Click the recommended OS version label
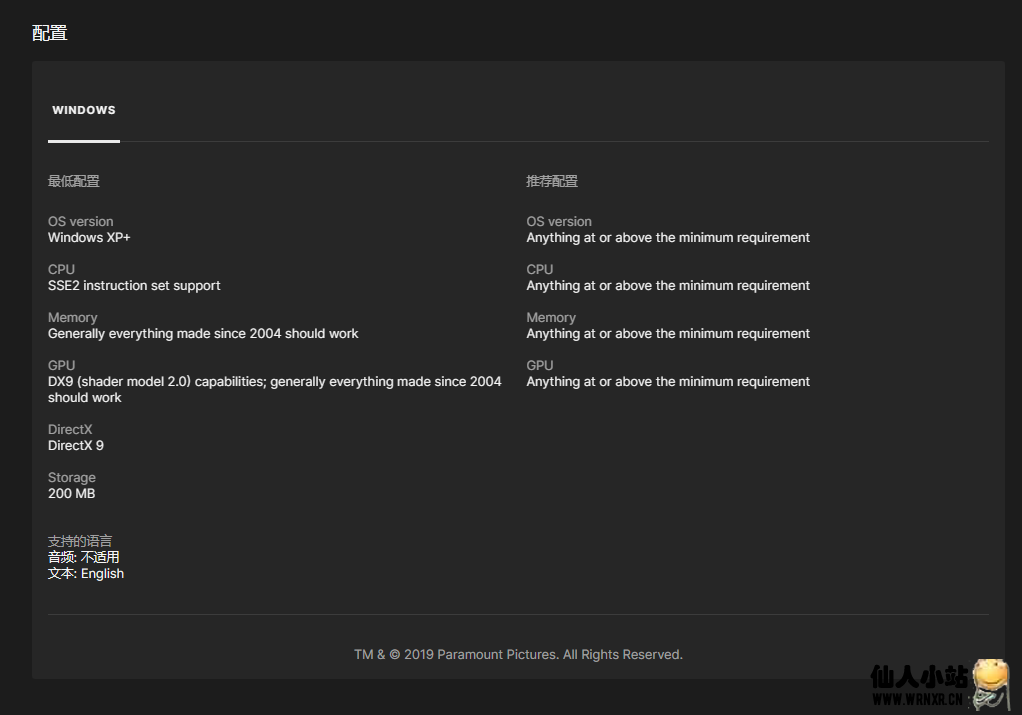1022x715 pixels. point(559,222)
